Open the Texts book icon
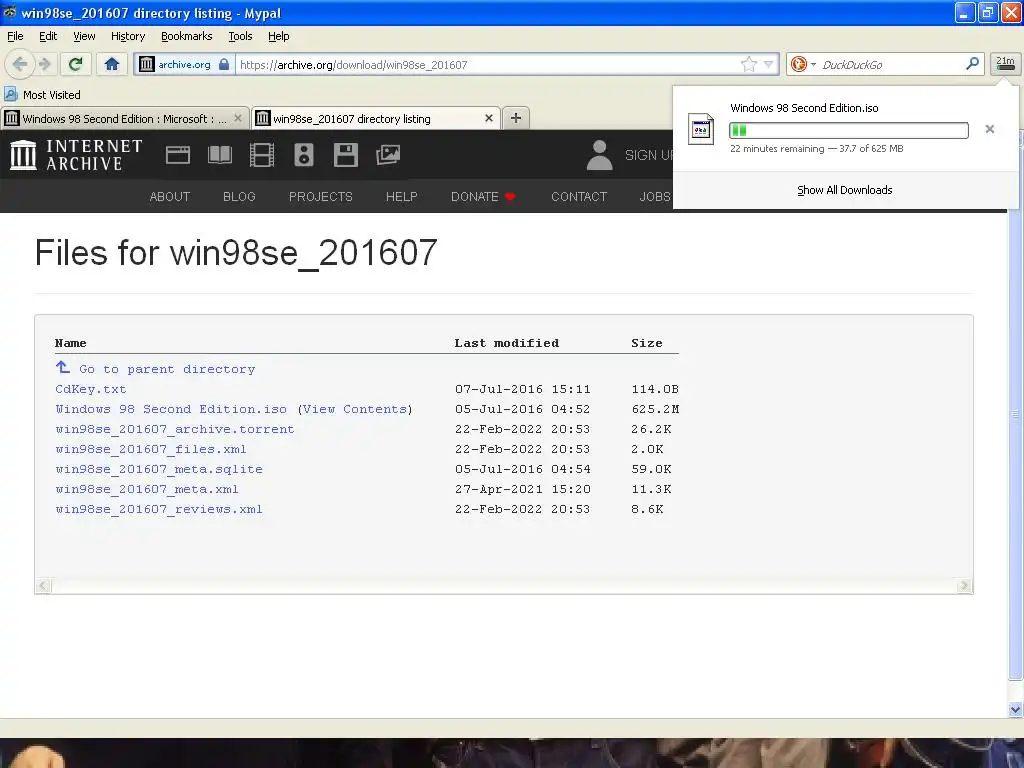The image size is (1024, 768). (219, 155)
